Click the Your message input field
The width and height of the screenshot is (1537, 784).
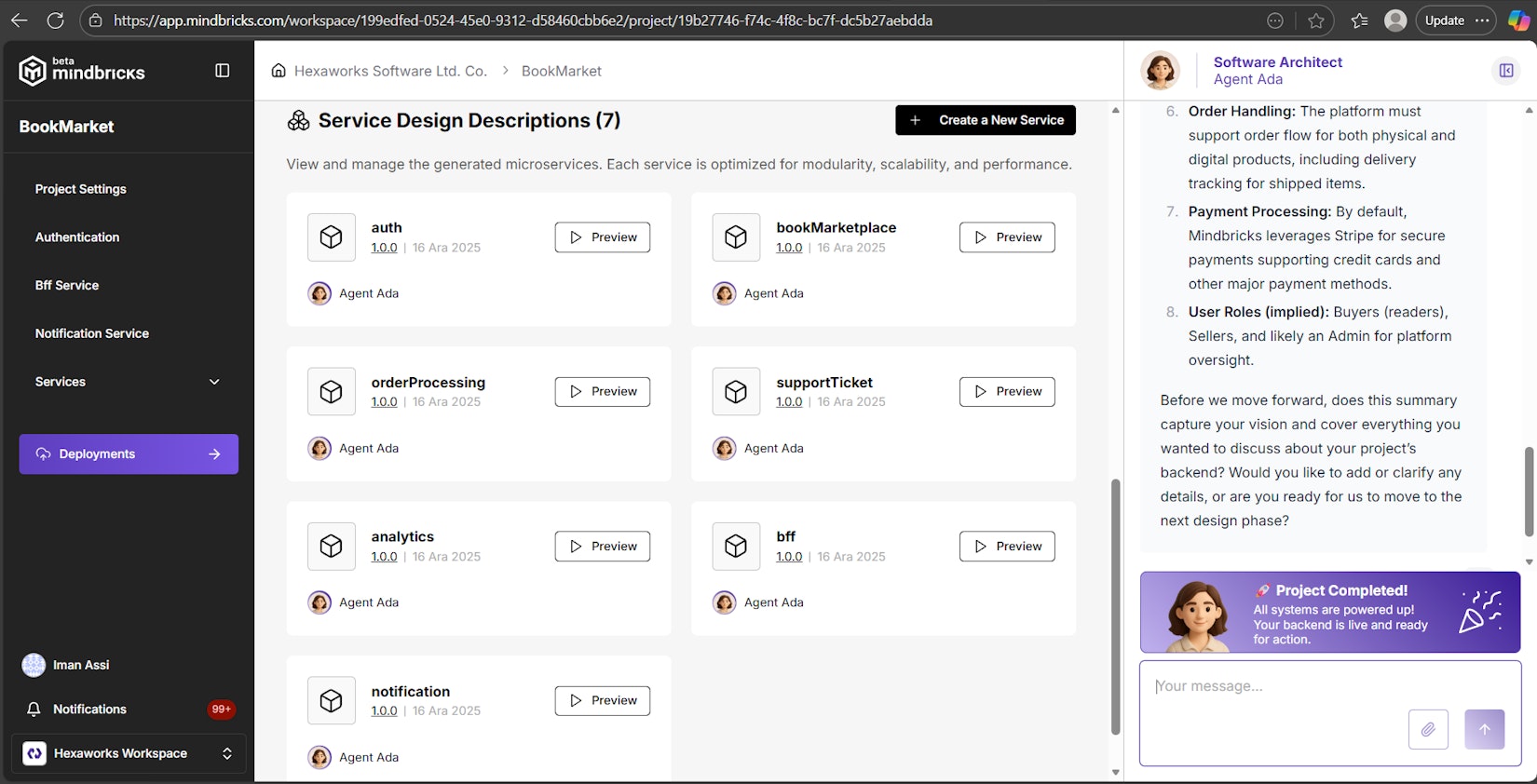coord(1276,686)
